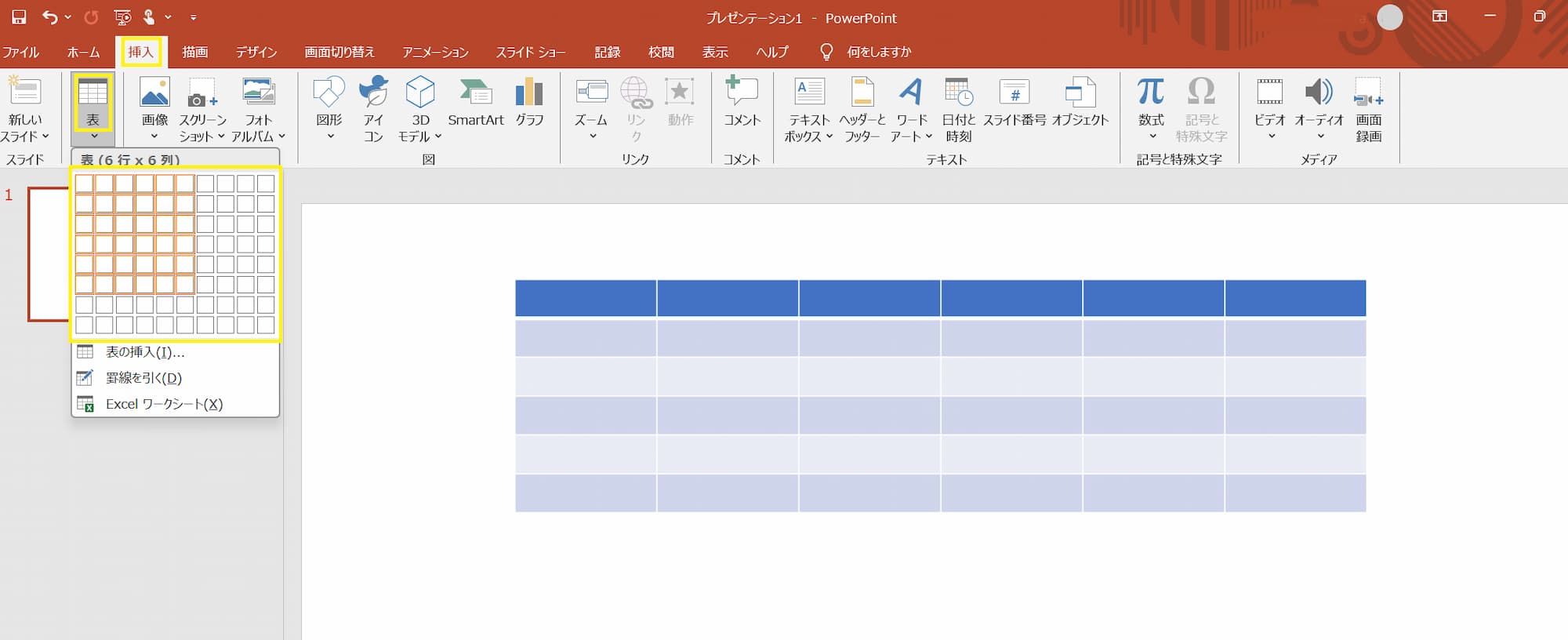Open the 記録 tab

pos(608,52)
